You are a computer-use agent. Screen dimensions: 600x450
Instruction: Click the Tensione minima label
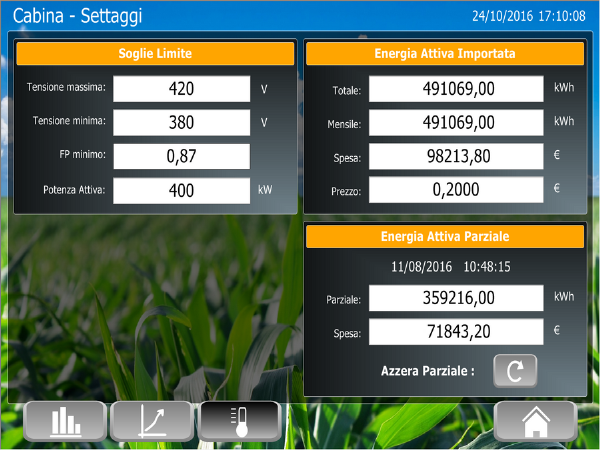69,121
